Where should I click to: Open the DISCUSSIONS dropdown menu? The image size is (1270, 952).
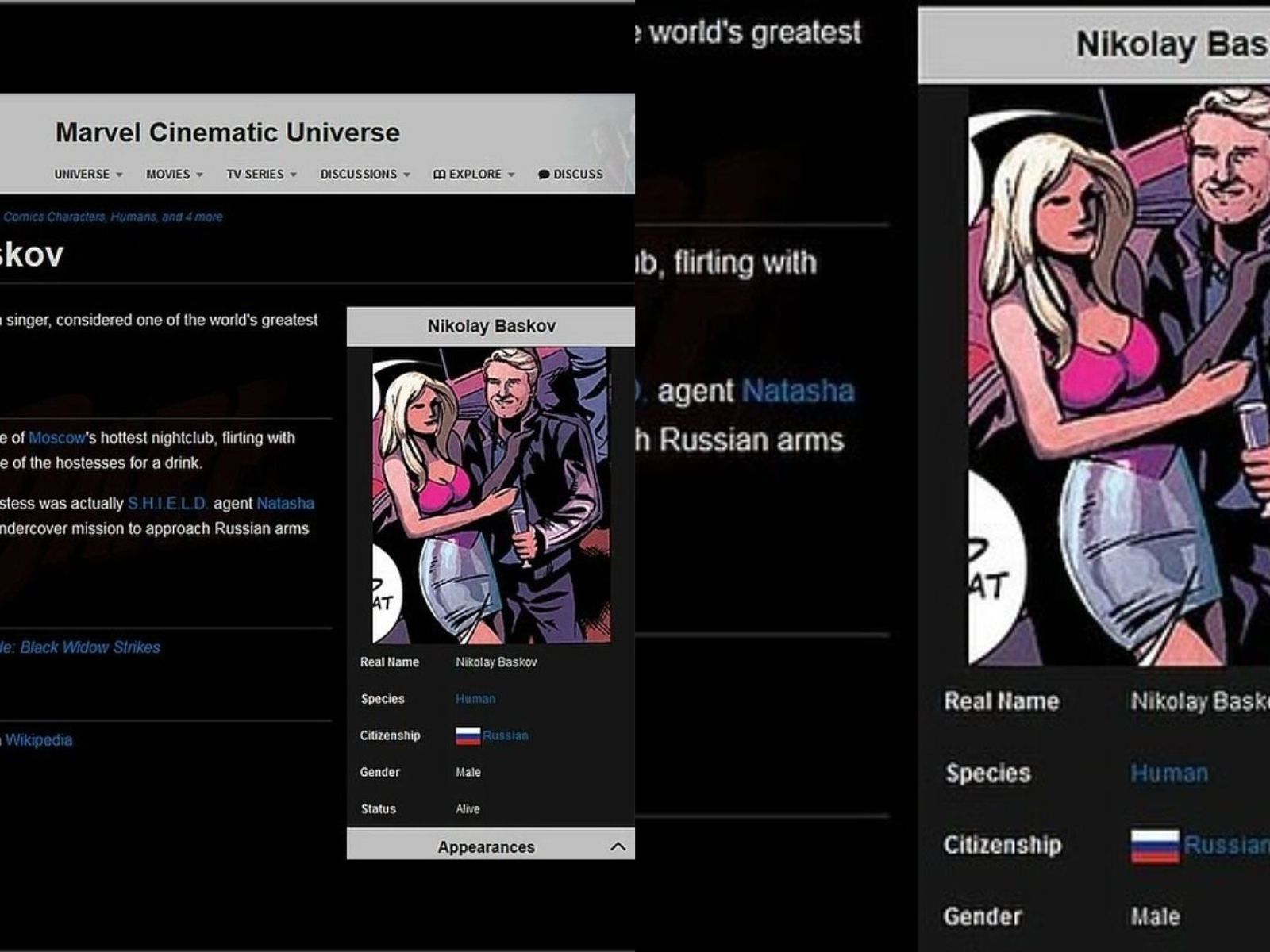click(364, 174)
